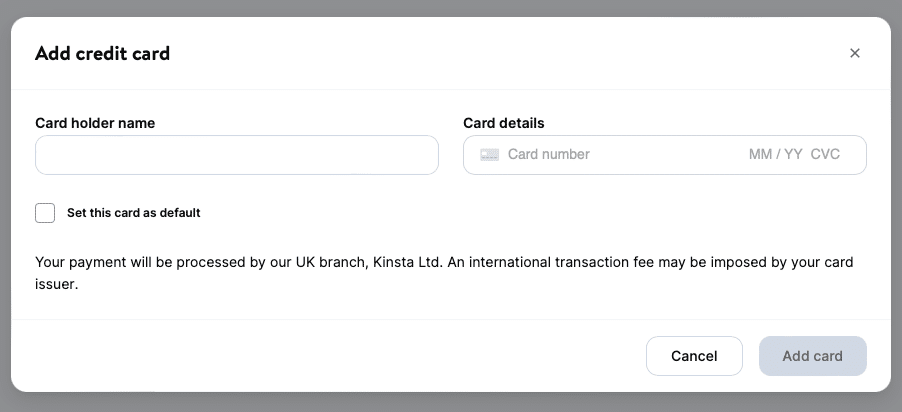Viewport: 902px width, 412px height.
Task: Click the "Set this card as default" label text
Action: (133, 213)
